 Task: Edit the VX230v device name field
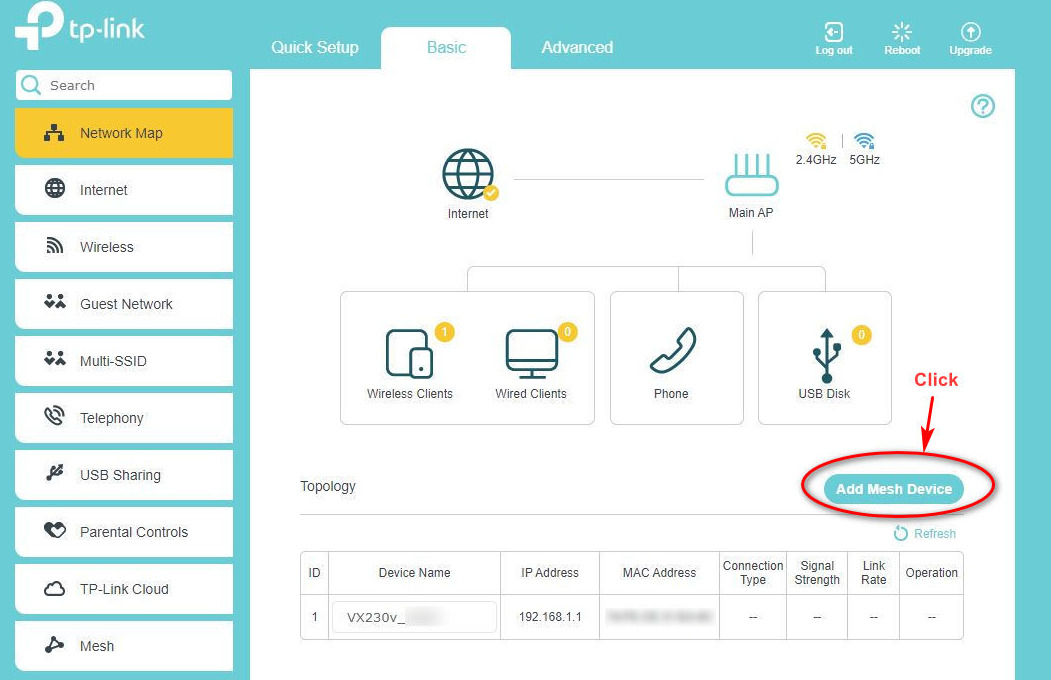point(414,617)
